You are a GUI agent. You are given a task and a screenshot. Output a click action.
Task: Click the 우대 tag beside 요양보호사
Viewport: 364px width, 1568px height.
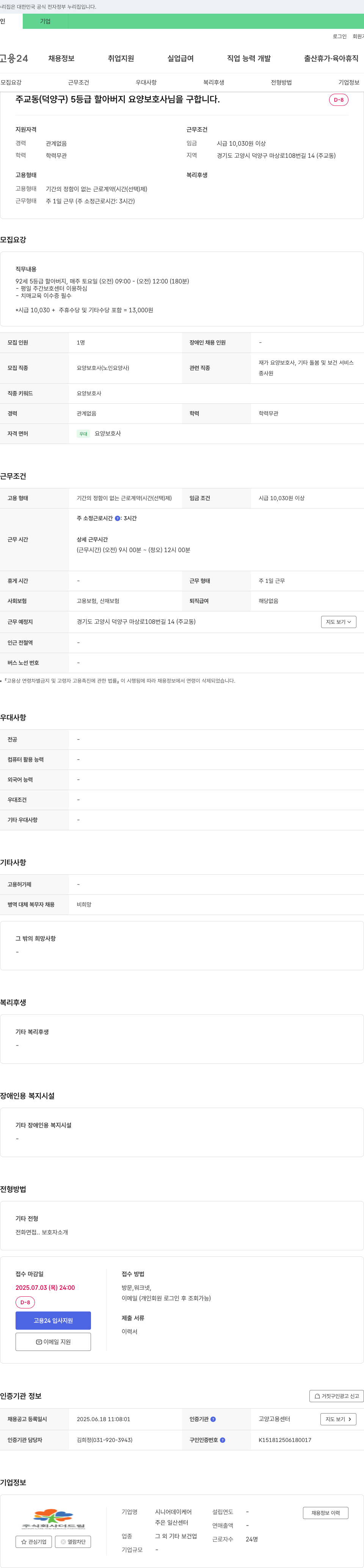pos(83,434)
